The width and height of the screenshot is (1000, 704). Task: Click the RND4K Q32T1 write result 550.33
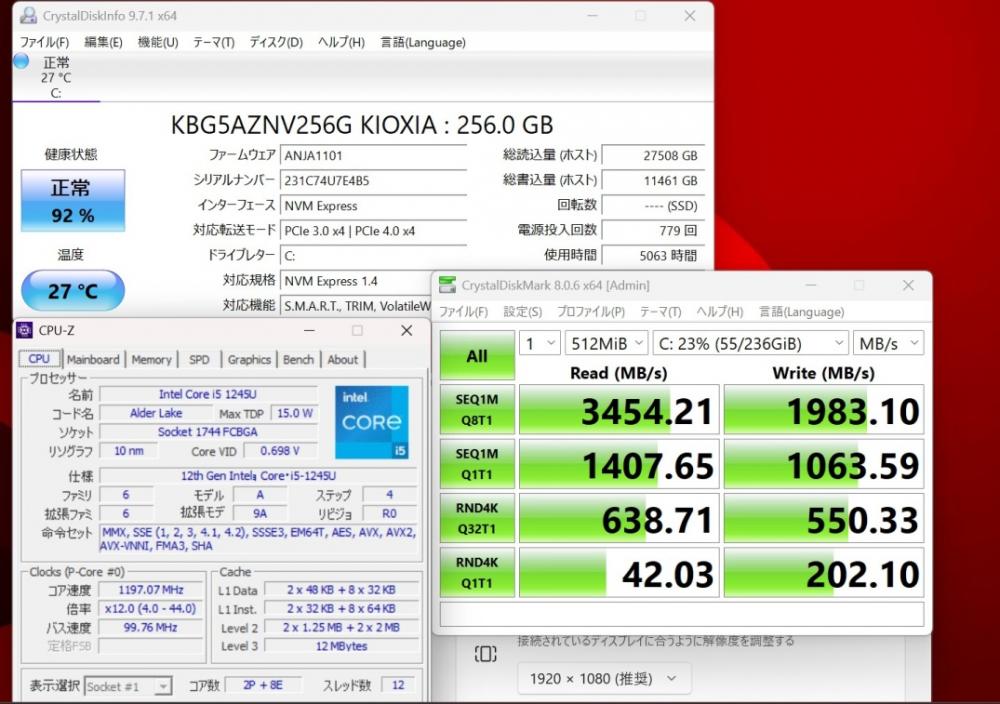[x=824, y=518]
